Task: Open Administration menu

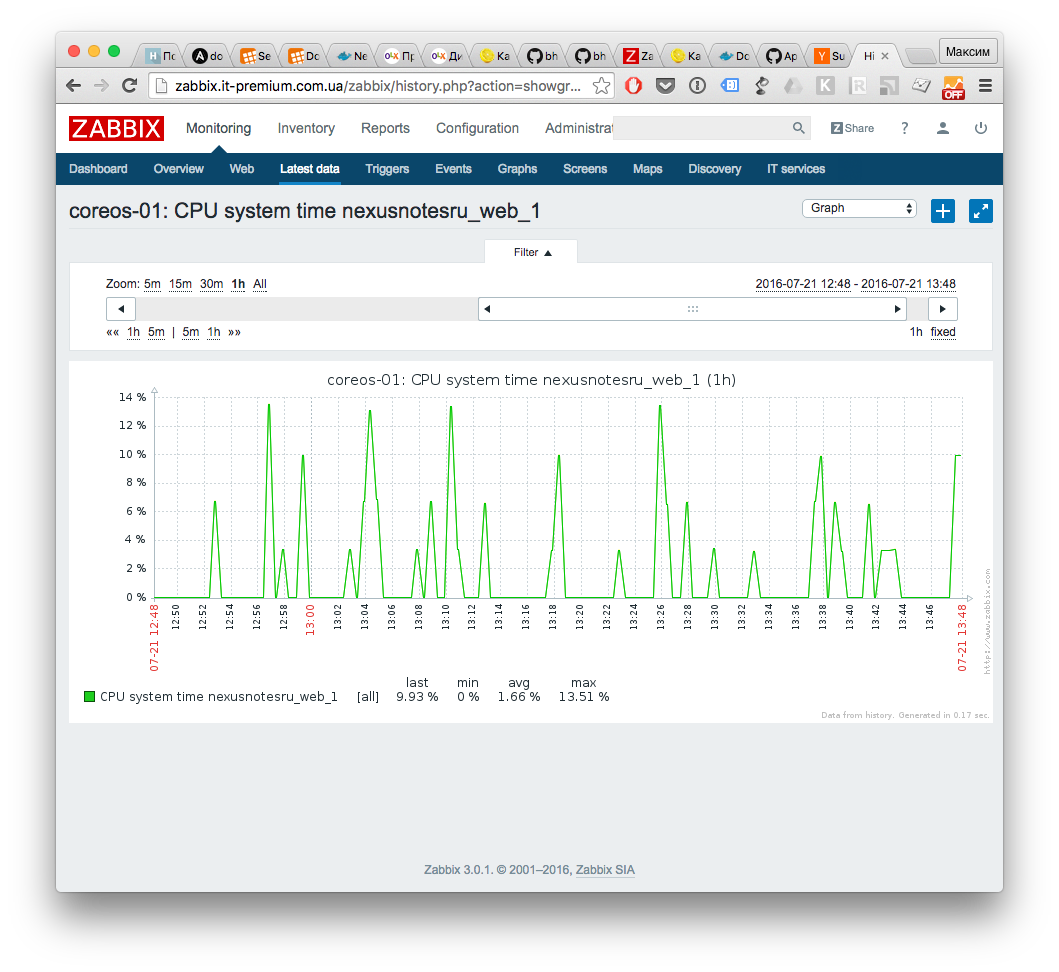Action: click(579, 128)
